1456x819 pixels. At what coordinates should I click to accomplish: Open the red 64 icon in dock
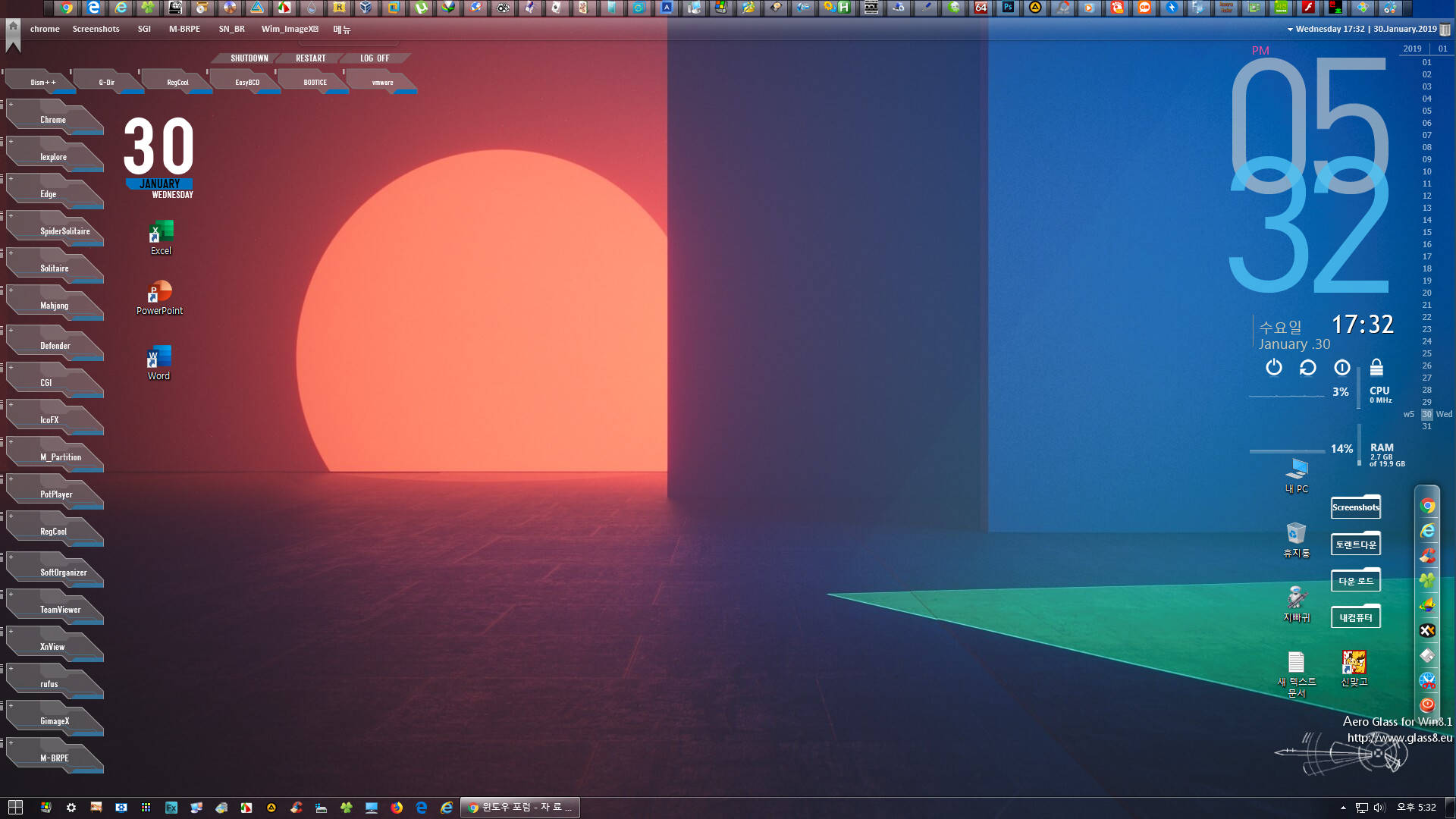[x=981, y=8]
